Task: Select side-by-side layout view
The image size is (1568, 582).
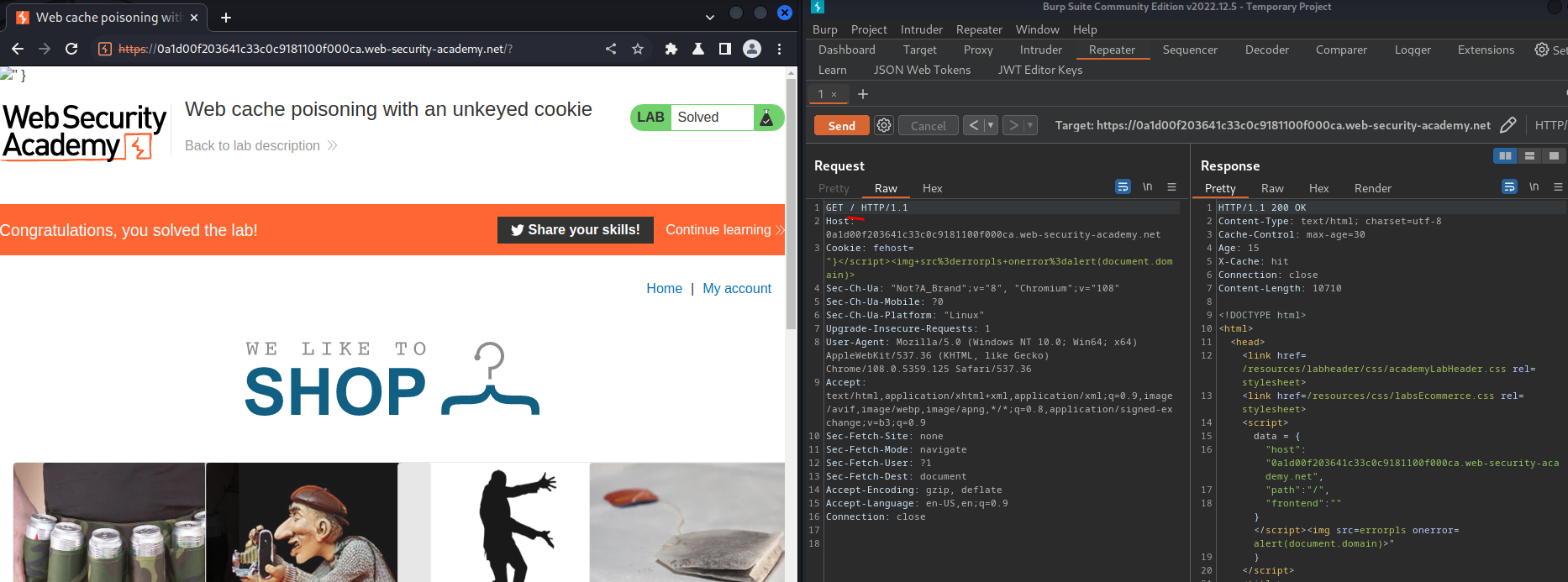Action: (1505, 155)
